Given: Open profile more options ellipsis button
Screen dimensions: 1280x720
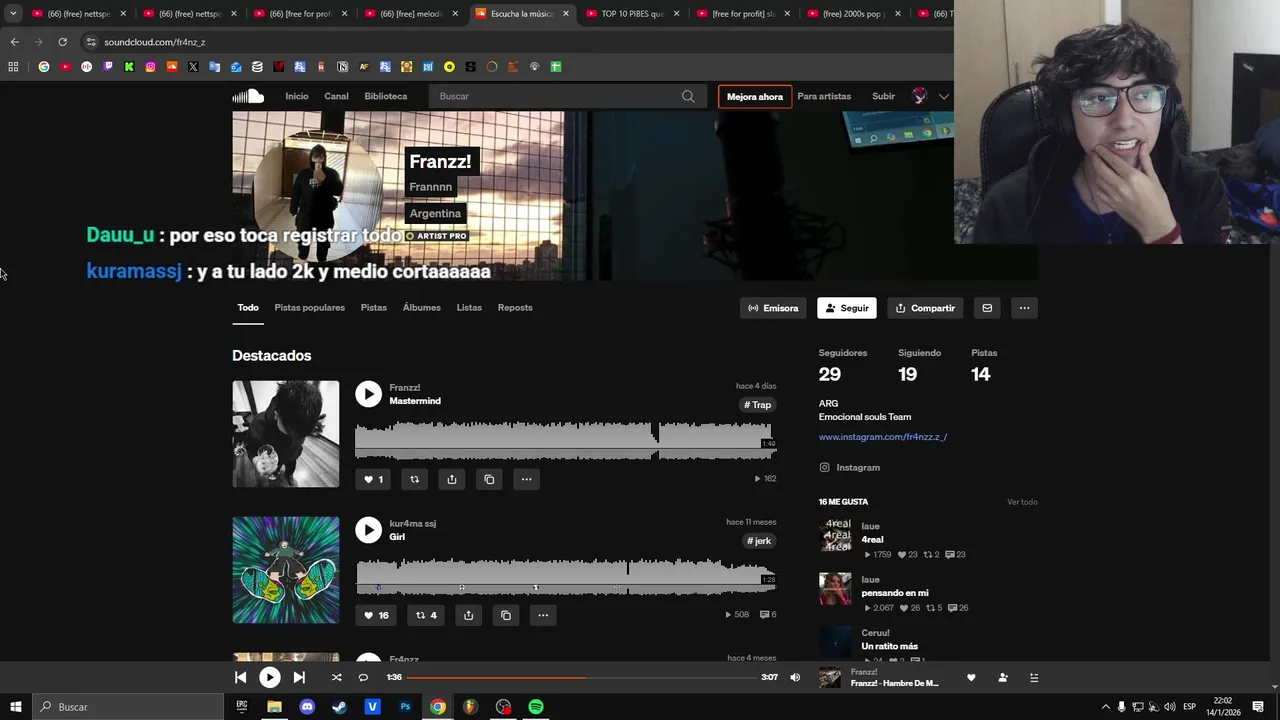Looking at the screenshot, I should [x=1024, y=308].
